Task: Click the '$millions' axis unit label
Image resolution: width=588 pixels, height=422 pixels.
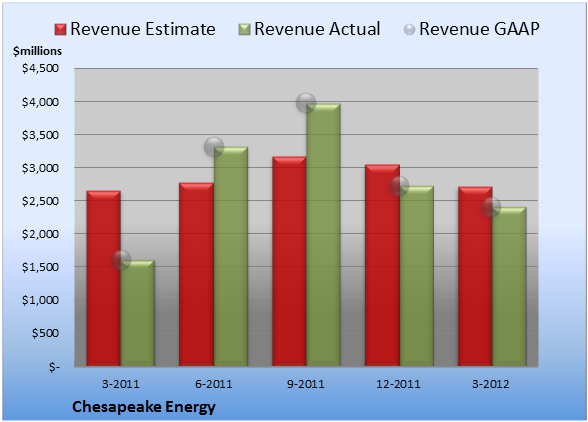Action: (x=37, y=51)
